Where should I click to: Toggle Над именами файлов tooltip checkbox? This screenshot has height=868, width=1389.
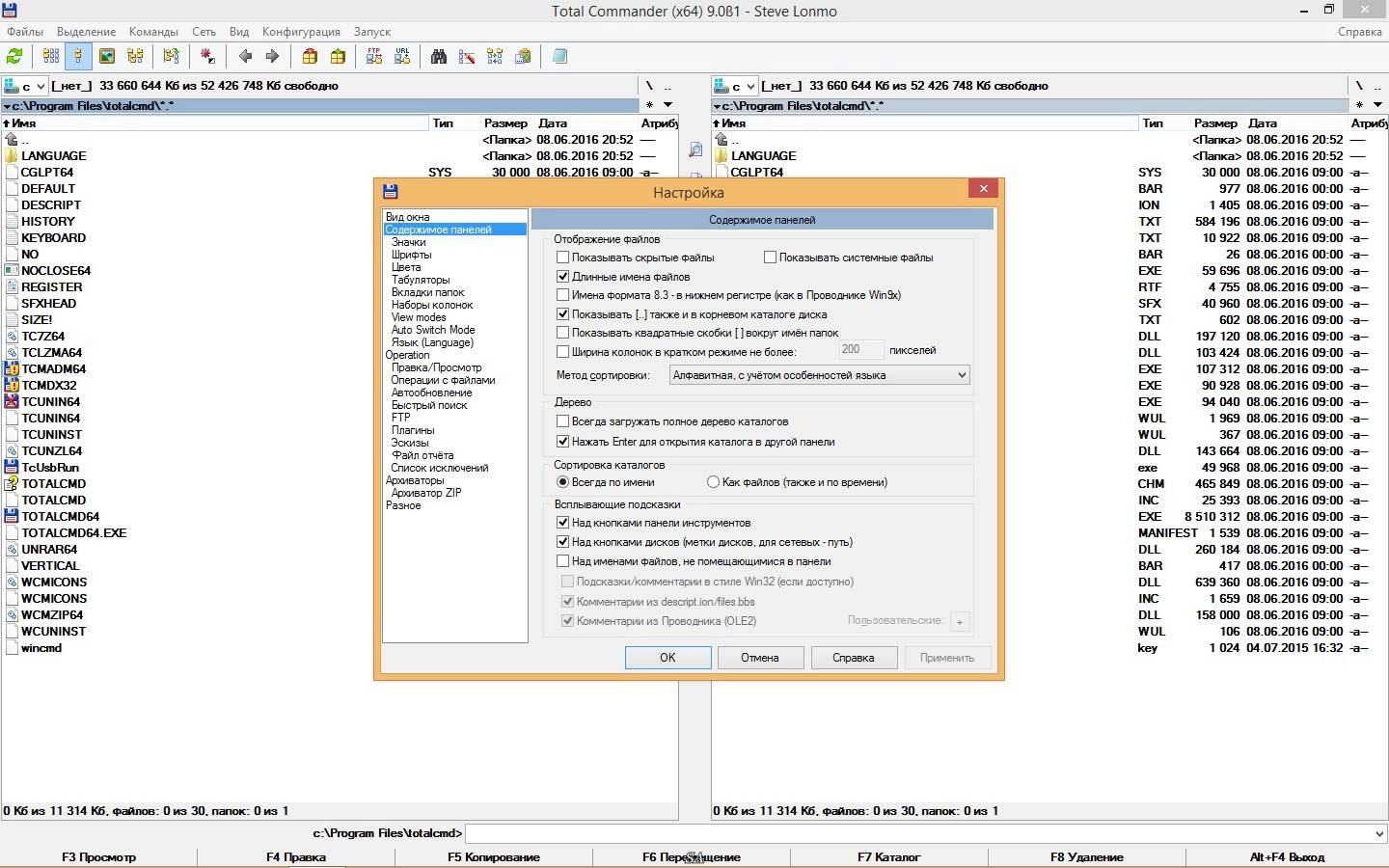[563, 561]
